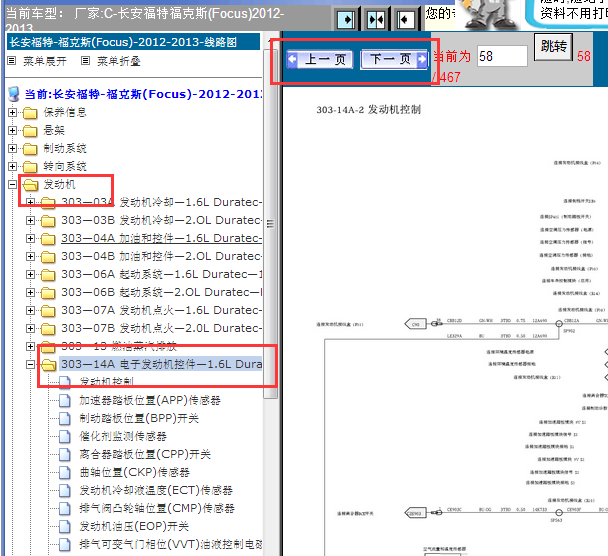Open the 悬架 folder icon
The height and width of the screenshot is (556, 608).
(x=30, y=131)
